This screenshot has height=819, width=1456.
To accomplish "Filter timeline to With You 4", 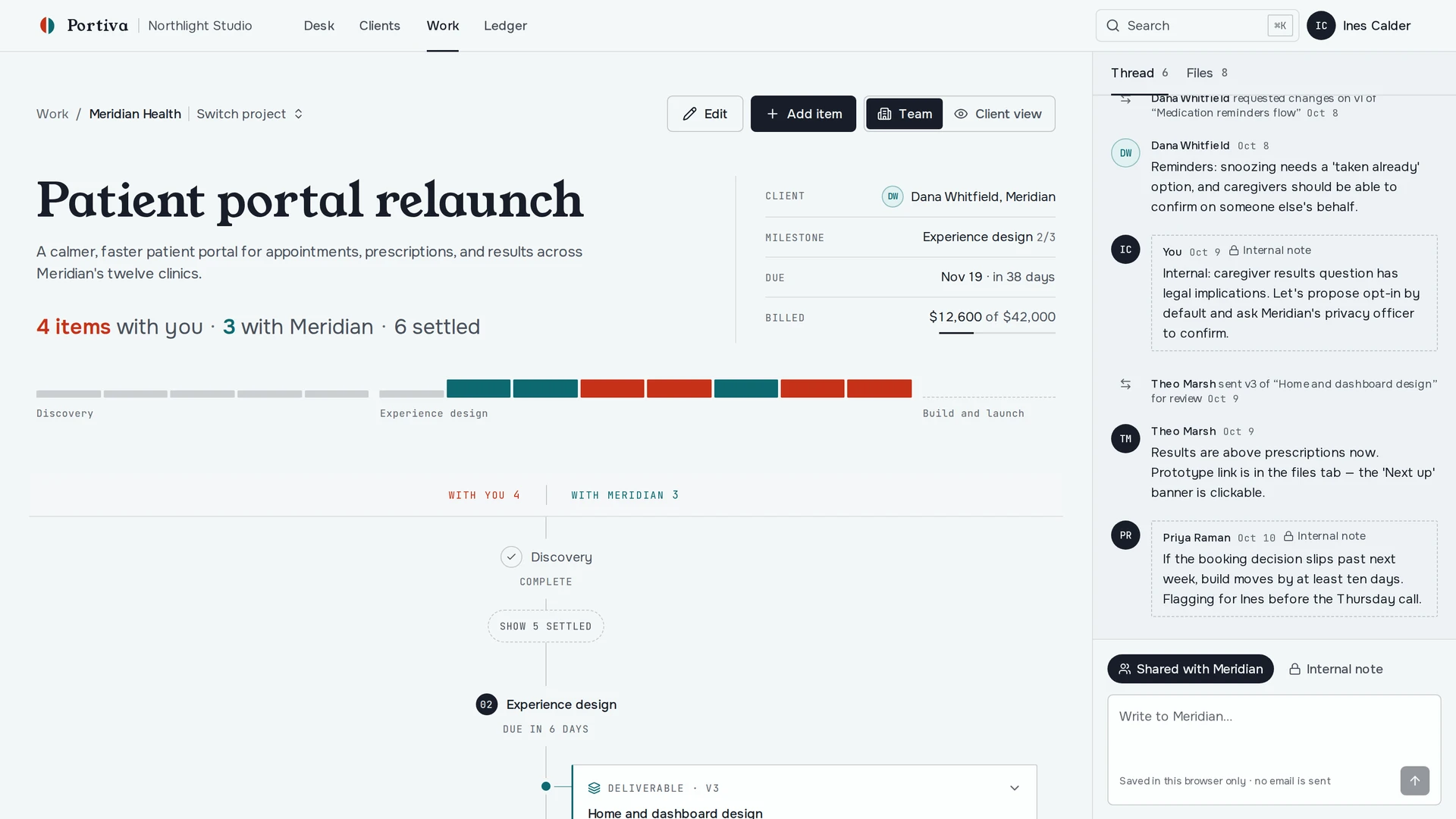I will coord(484,495).
